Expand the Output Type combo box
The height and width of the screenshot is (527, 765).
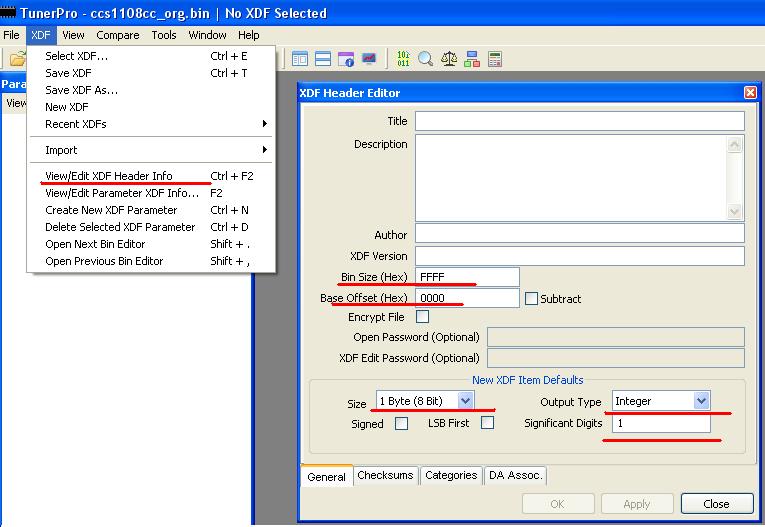pos(701,401)
